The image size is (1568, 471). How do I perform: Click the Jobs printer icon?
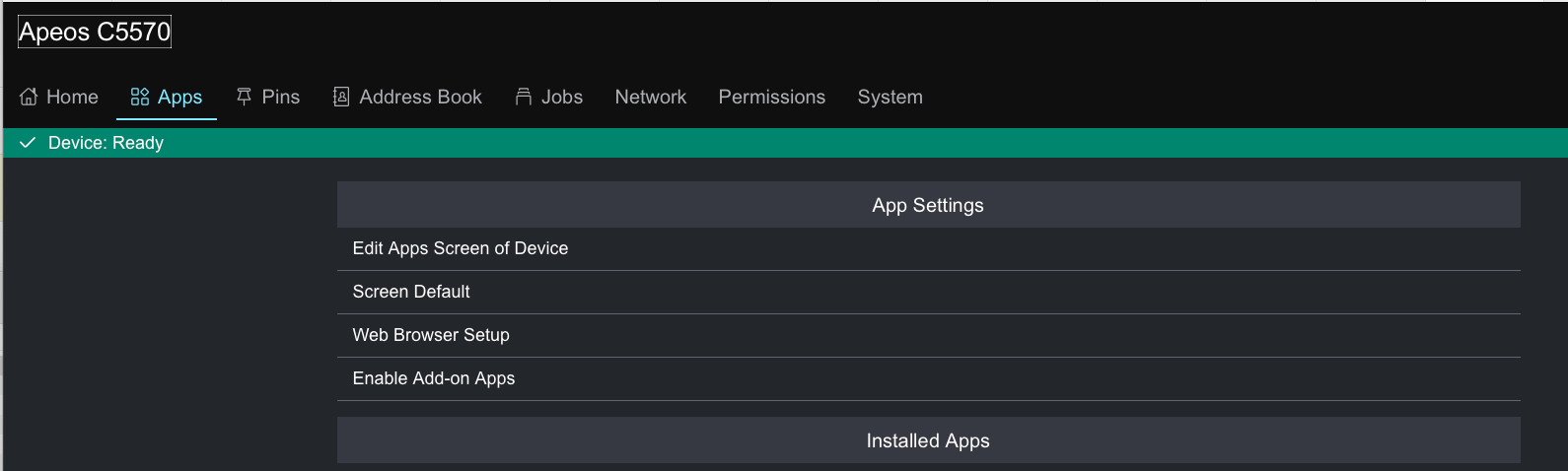point(524,97)
